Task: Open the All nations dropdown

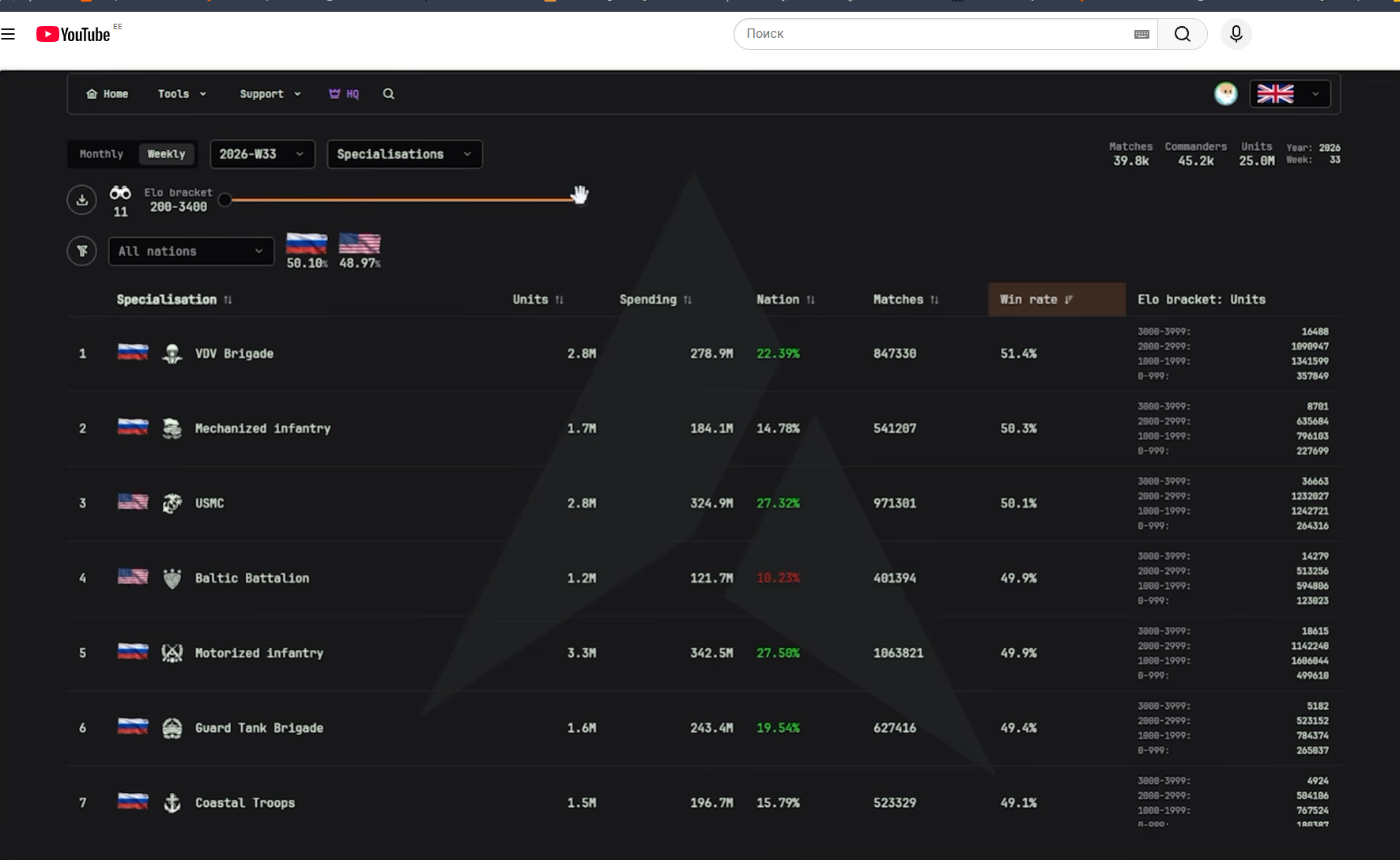Action: coord(191,251)
